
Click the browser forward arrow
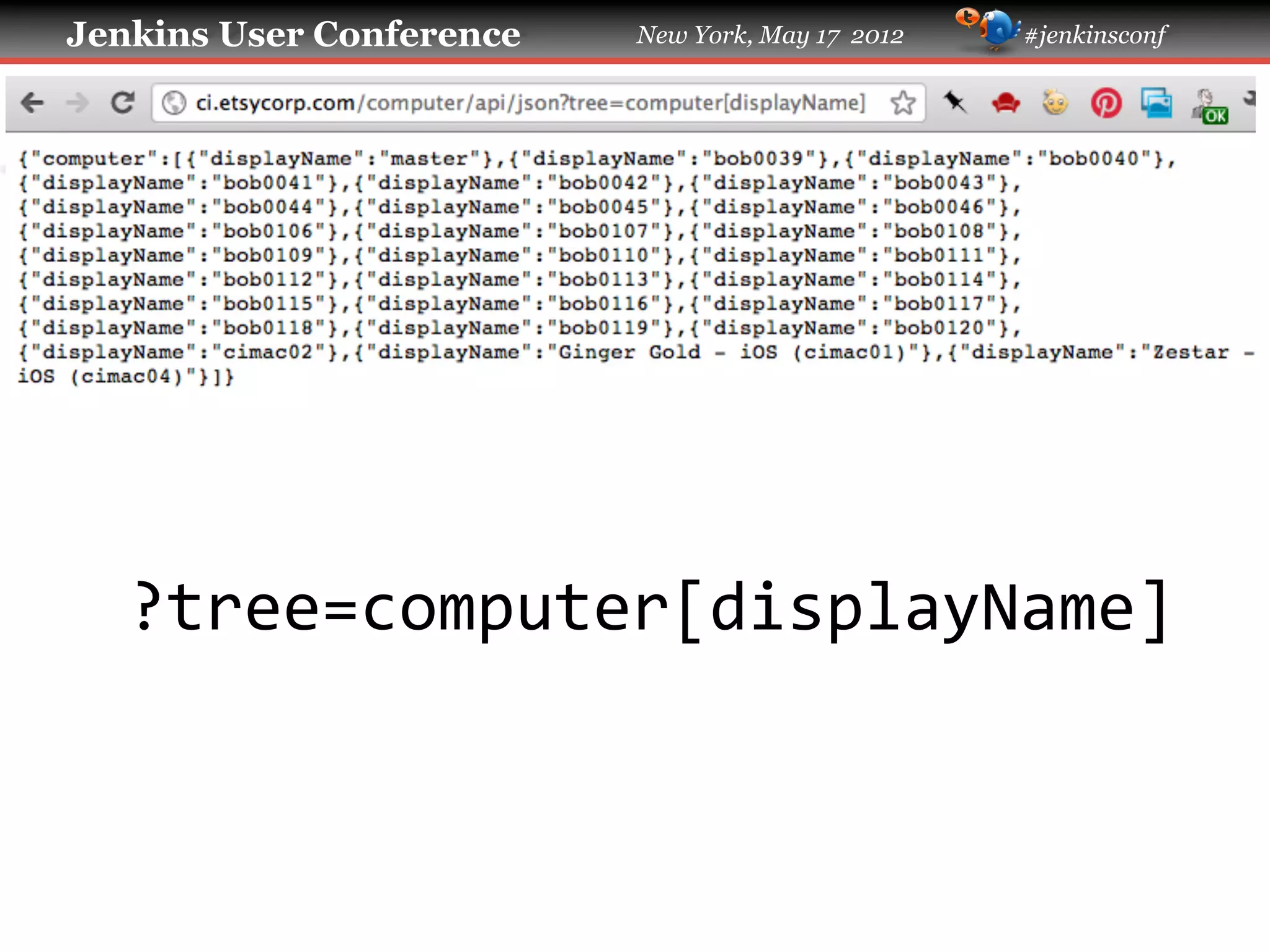coord(77,102)
